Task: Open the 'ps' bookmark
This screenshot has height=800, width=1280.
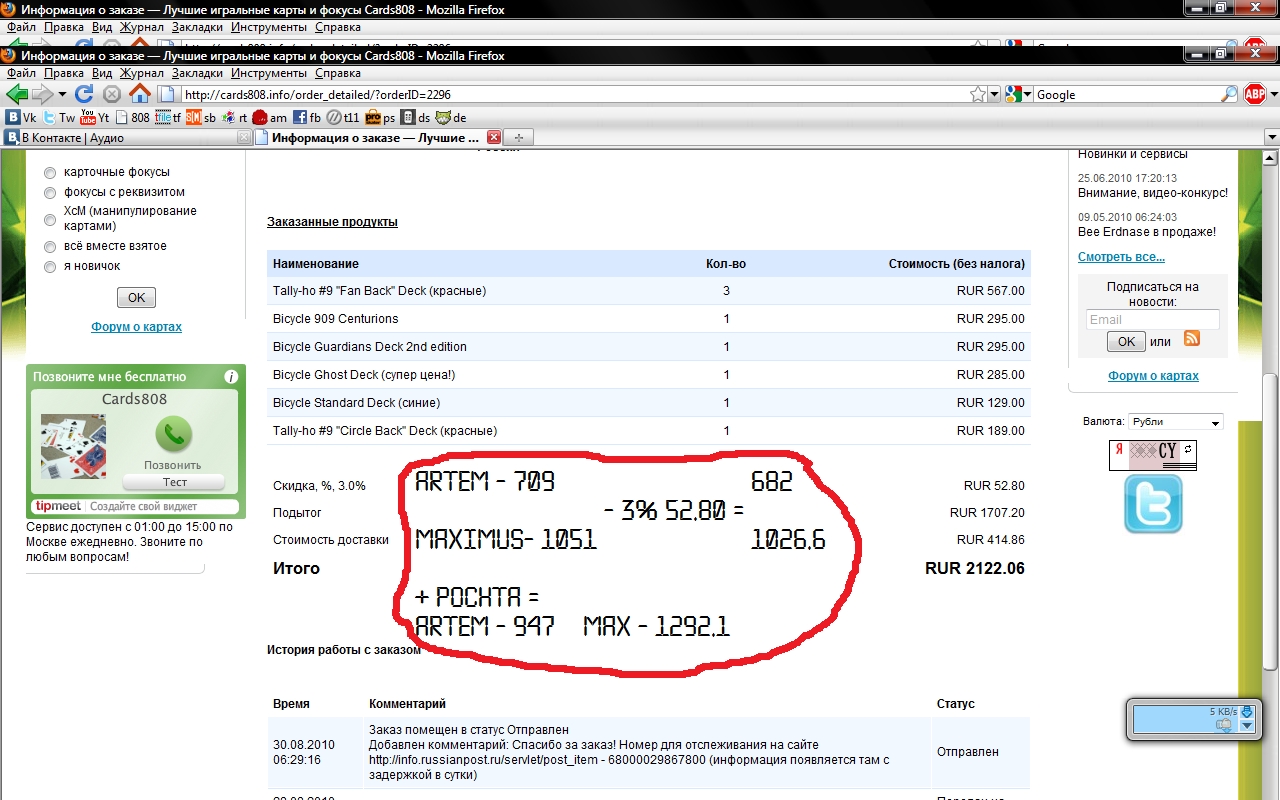Action: click(x=381, y=117)
